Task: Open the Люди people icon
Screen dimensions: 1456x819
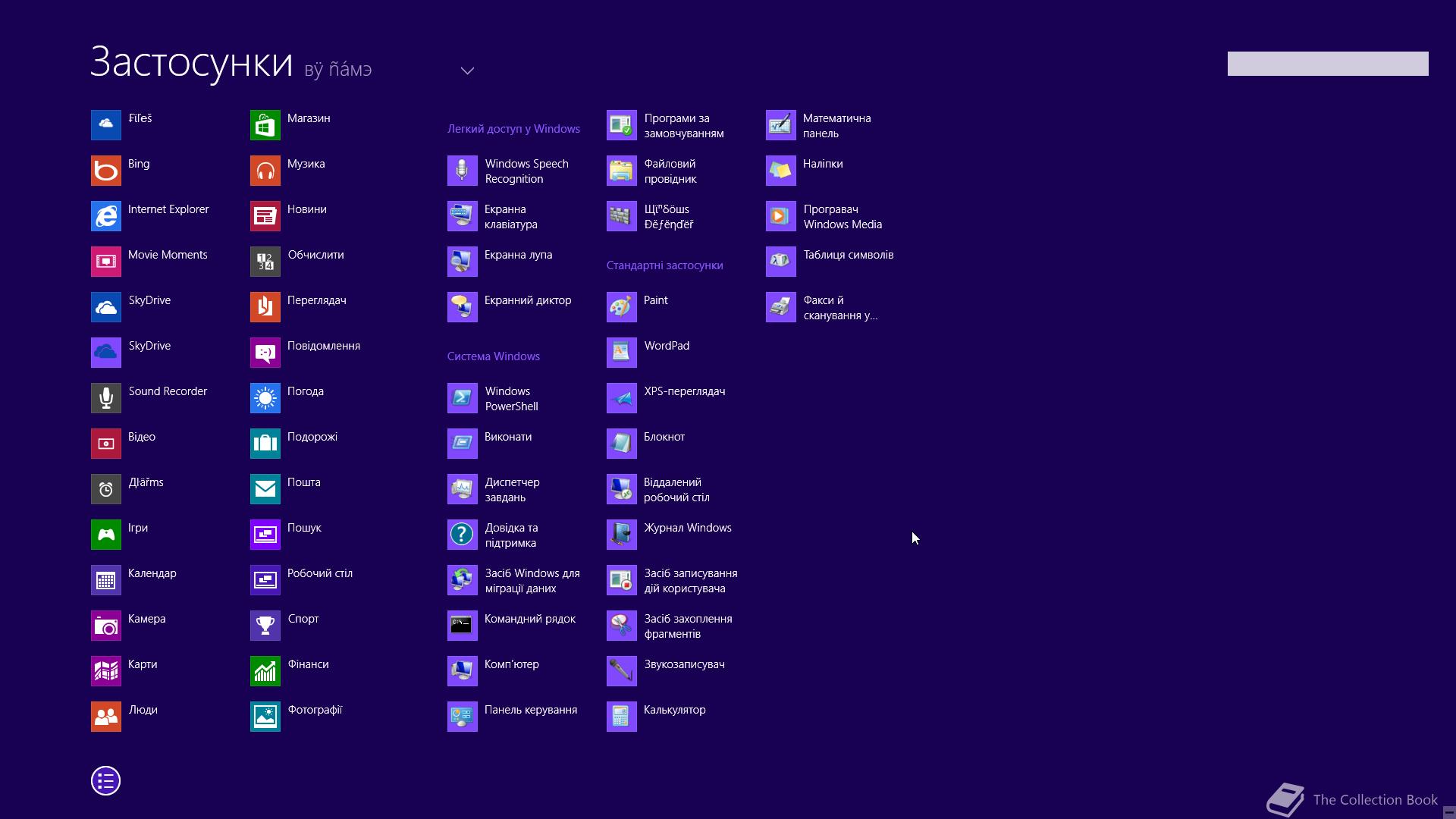Action: point(106,717)
